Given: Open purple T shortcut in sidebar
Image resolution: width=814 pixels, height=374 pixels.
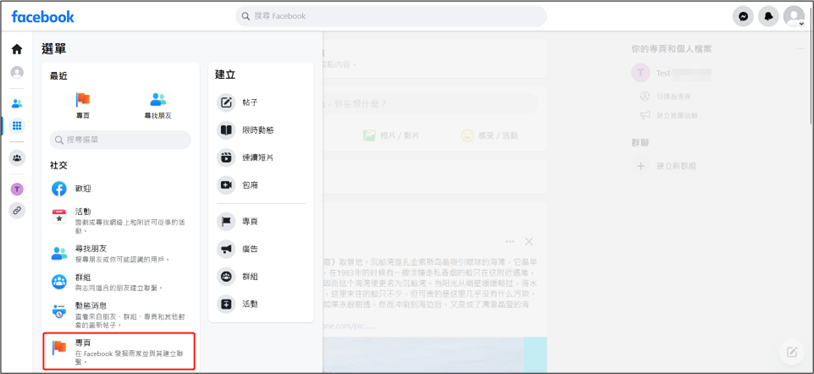Looking at the screenshot, I should pyautogui.click(x=17, y=190).
